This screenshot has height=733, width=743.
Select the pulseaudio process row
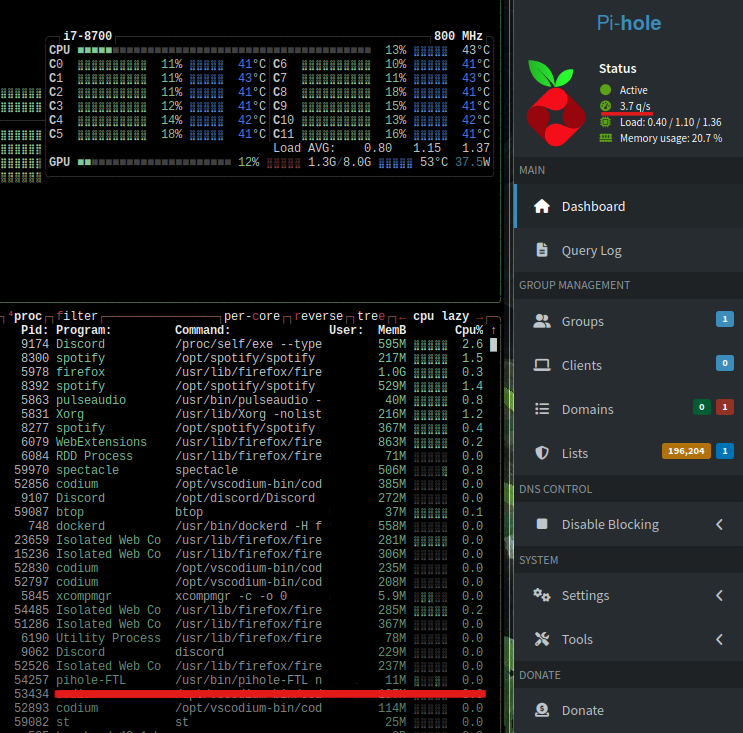tap(249, 400)
